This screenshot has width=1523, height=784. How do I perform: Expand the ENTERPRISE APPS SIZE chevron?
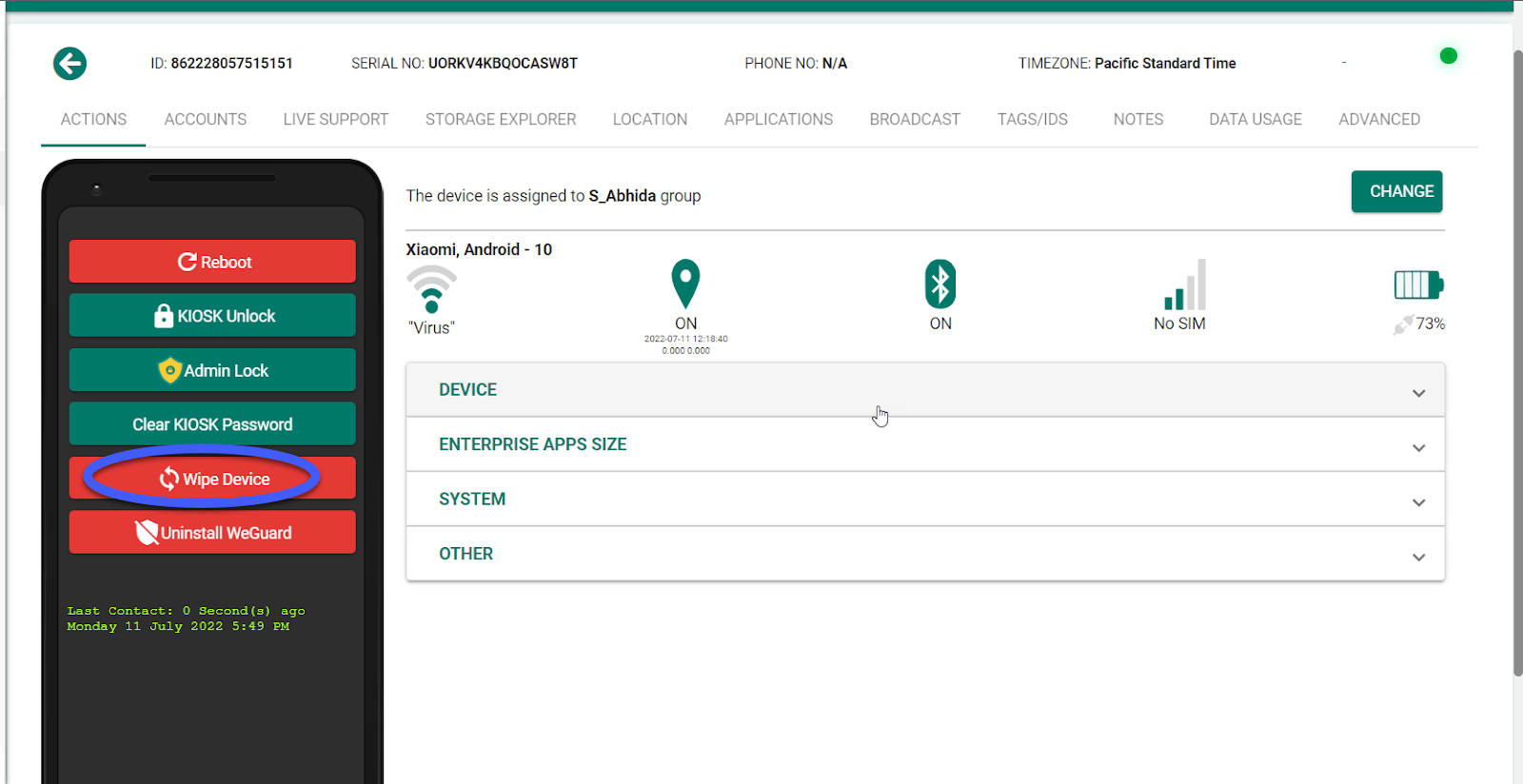point(1418,448)
